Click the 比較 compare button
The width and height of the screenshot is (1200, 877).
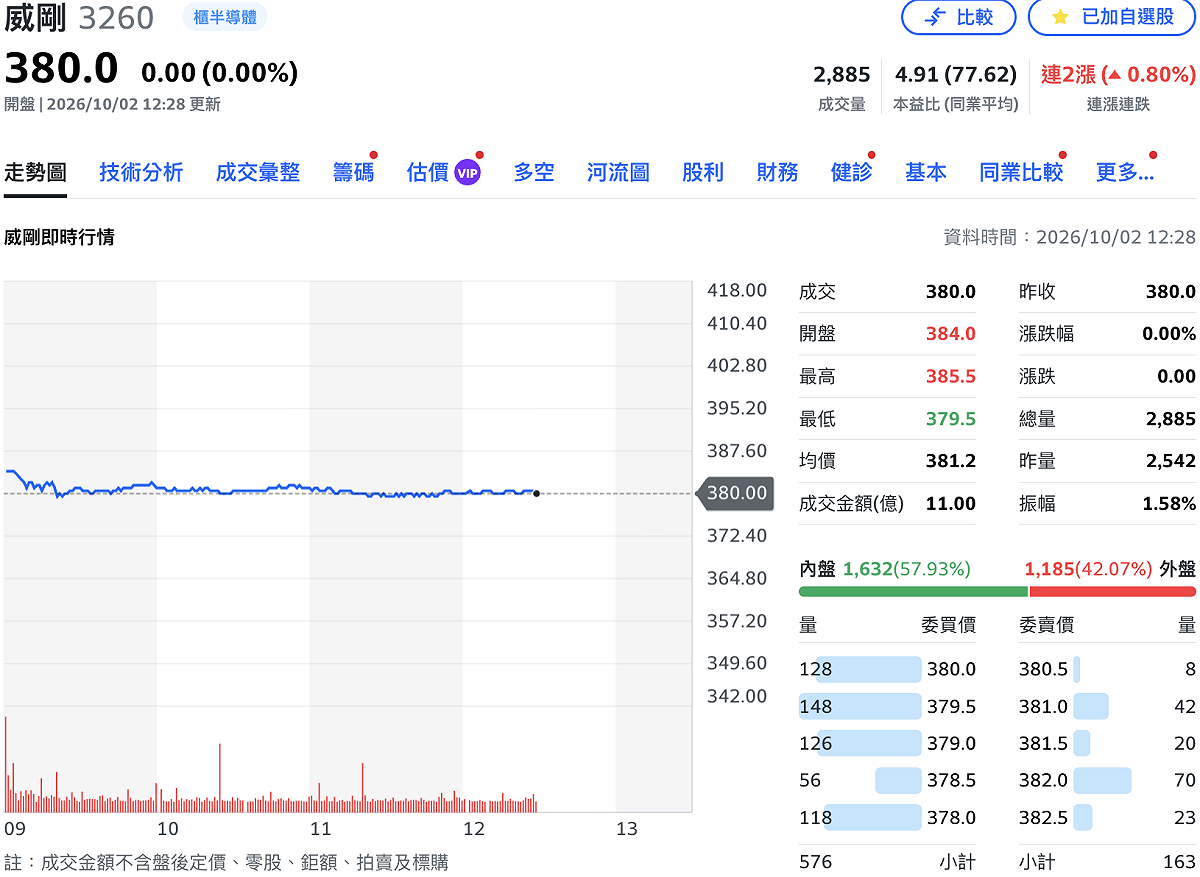958,17
